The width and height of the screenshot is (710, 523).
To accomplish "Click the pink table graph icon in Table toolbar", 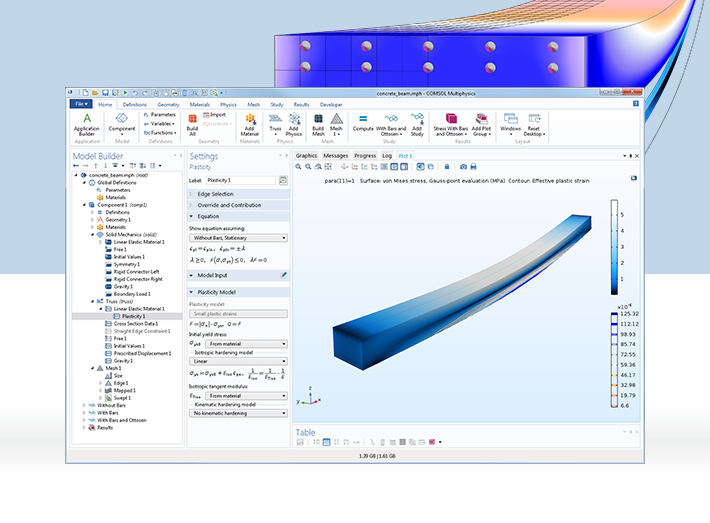I will coord(432,442).
